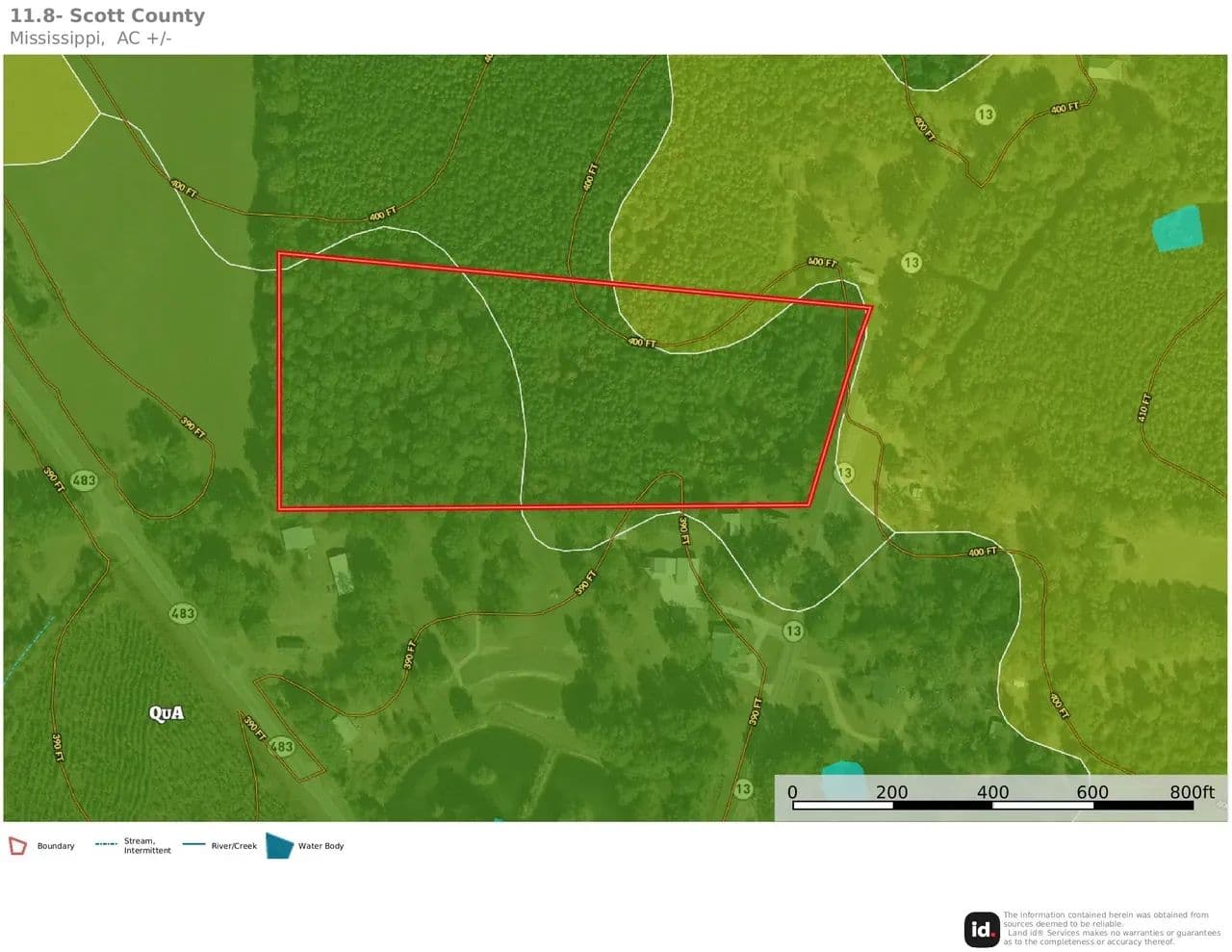This screenshot has height=952, width=1232.
Task: Open the Land id logo
Action: point(982,929)
